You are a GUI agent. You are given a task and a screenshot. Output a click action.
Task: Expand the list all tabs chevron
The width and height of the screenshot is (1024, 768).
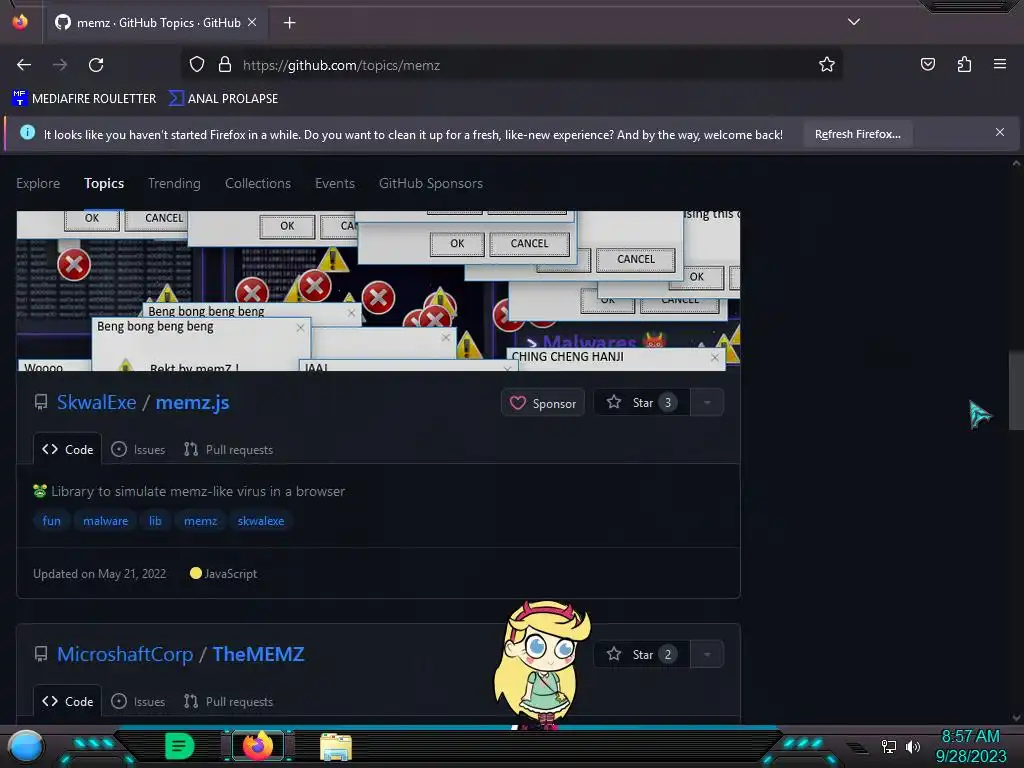coord(854,22)
